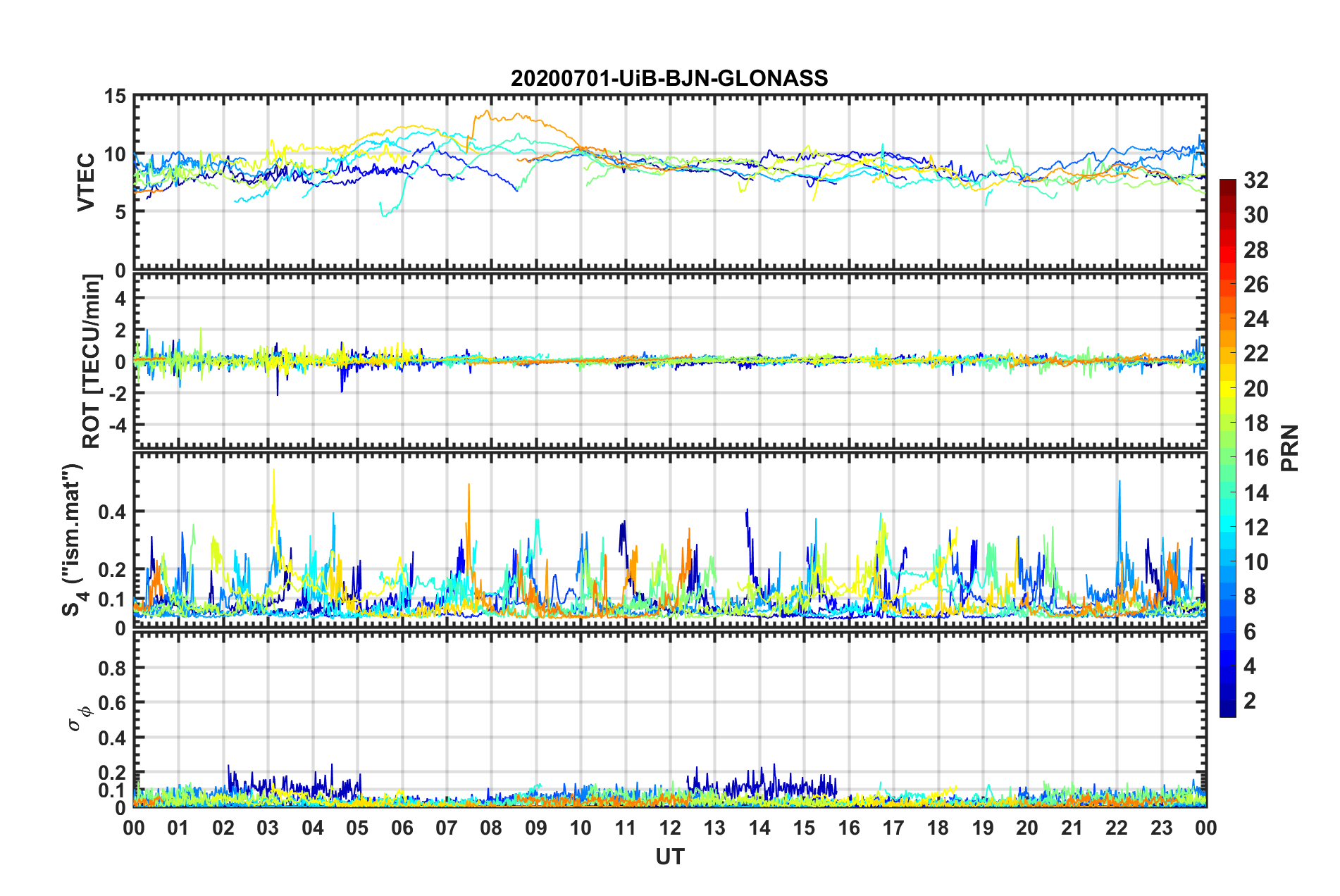The height and width of the screenshot is (896, 1340).
Task: Select colorbar tick label 12
Action: [x=1256, y=528]
